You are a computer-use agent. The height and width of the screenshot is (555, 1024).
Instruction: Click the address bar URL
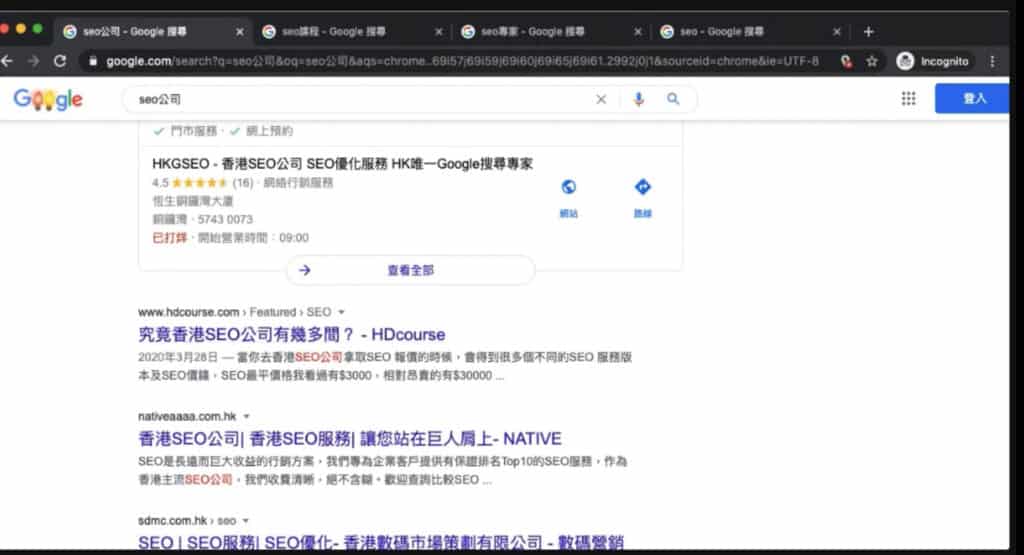click(x=462, y=61)
